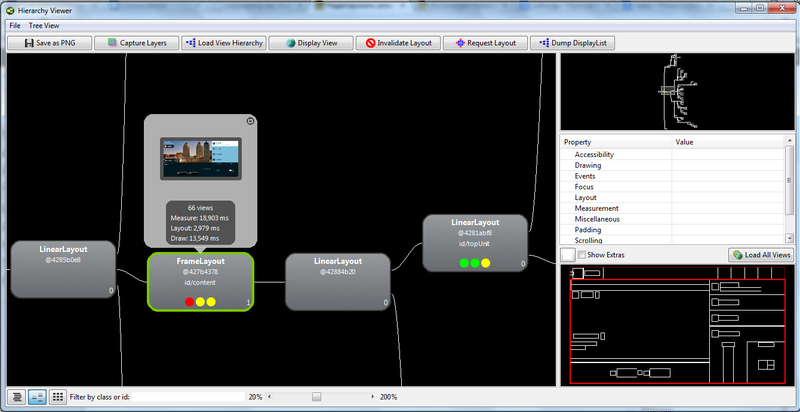Expand the Measurement property group
This screenshot has height=412, width=800.
coord(596,208)
